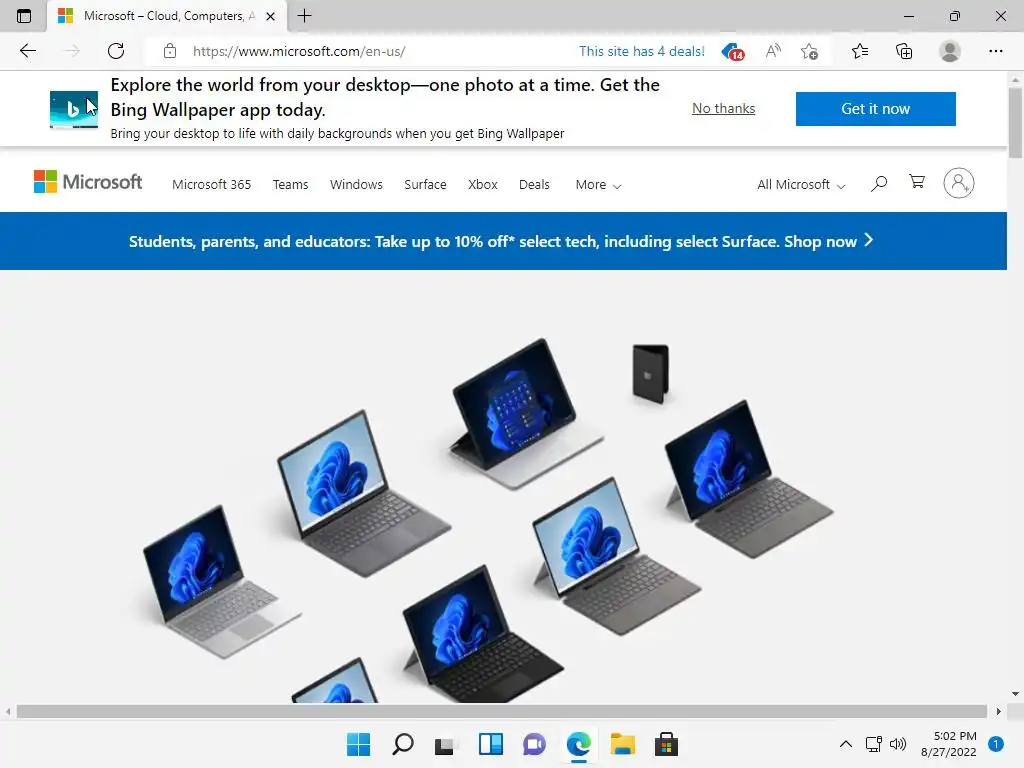Open the Favorites list icon
Image resolution: width=1024 pixels, height=768 pixels.
[860, 51]
